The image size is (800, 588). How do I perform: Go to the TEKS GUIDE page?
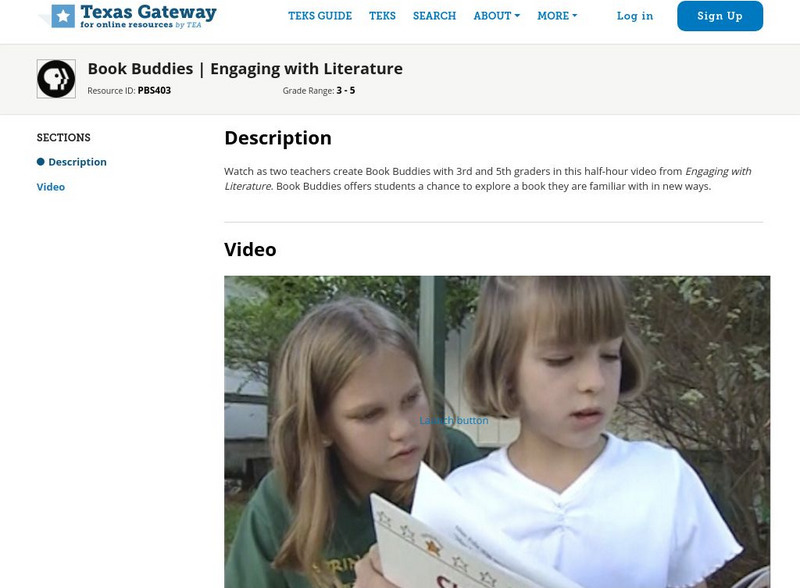click(x=320, y=16)
